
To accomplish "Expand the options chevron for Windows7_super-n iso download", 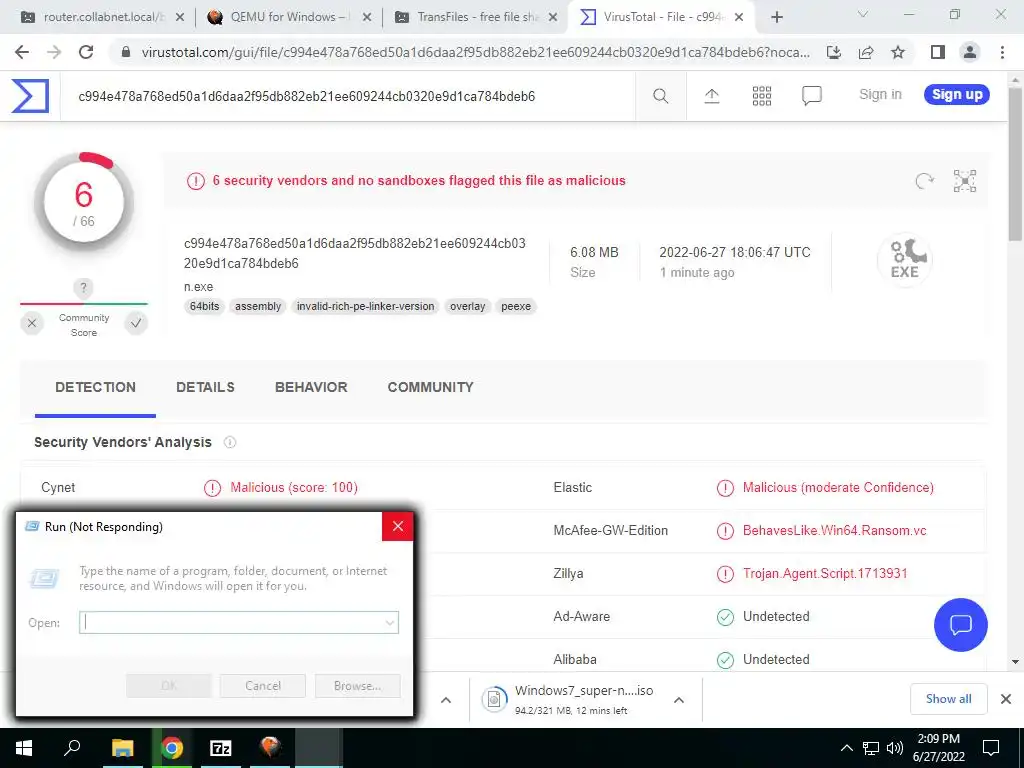I will (x=679, y=700).
